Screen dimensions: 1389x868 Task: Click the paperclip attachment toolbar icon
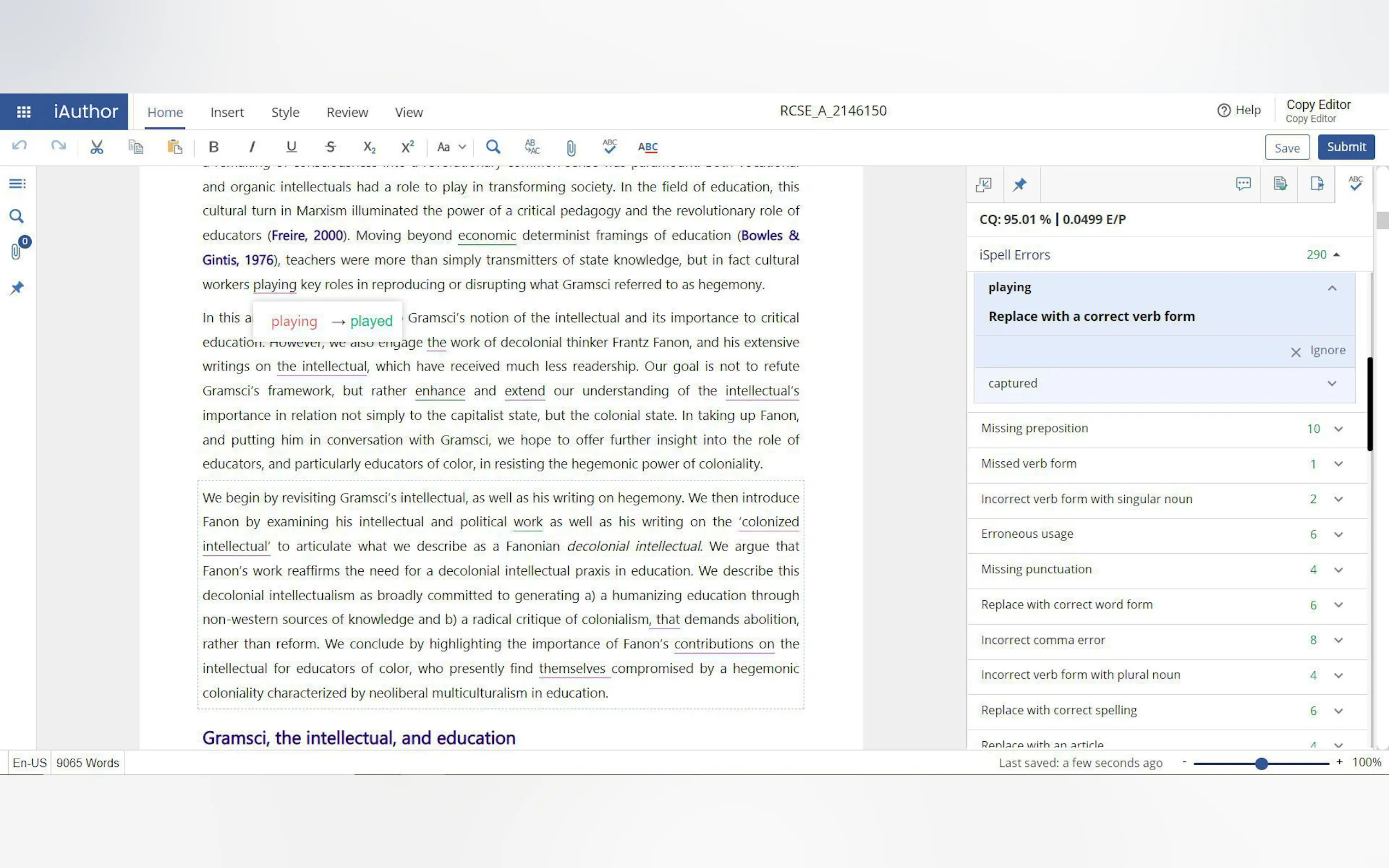click(x=571, y=148)
